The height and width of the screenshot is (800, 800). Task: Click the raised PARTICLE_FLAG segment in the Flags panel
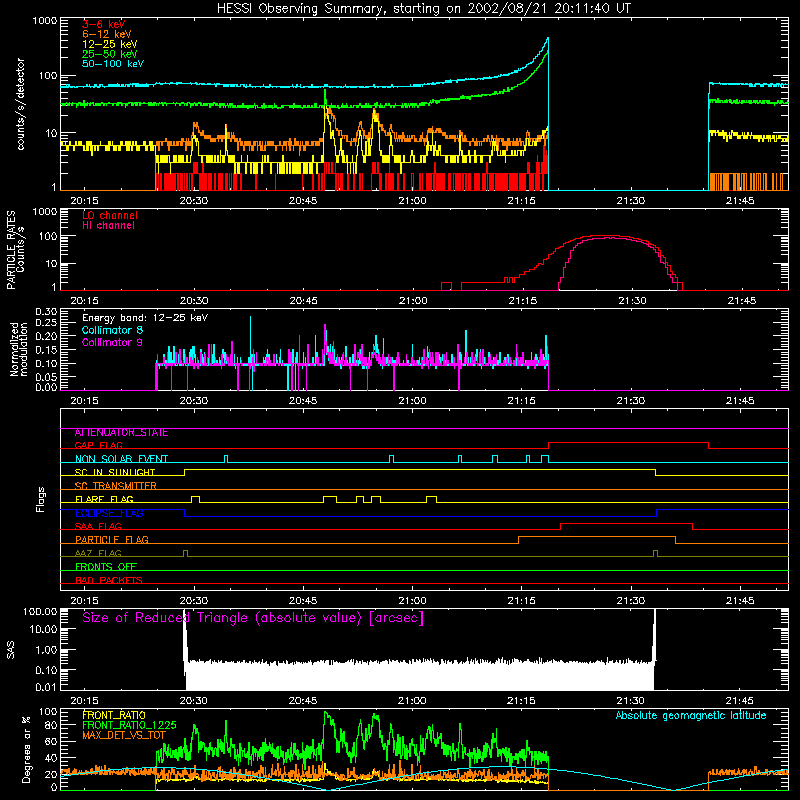(x=597, y=537)
